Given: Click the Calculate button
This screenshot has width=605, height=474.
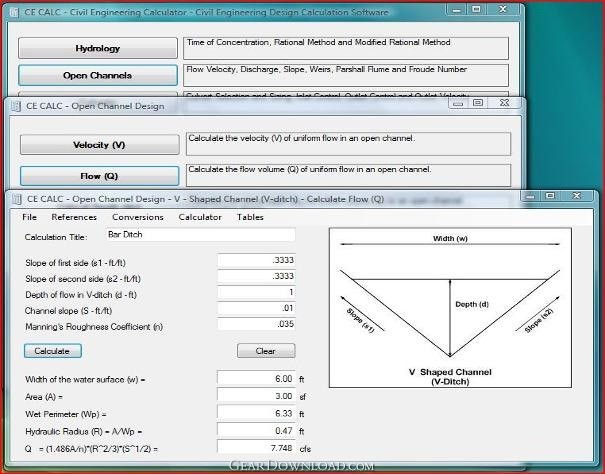Looking at the screenshot, I should pos(52,351).
